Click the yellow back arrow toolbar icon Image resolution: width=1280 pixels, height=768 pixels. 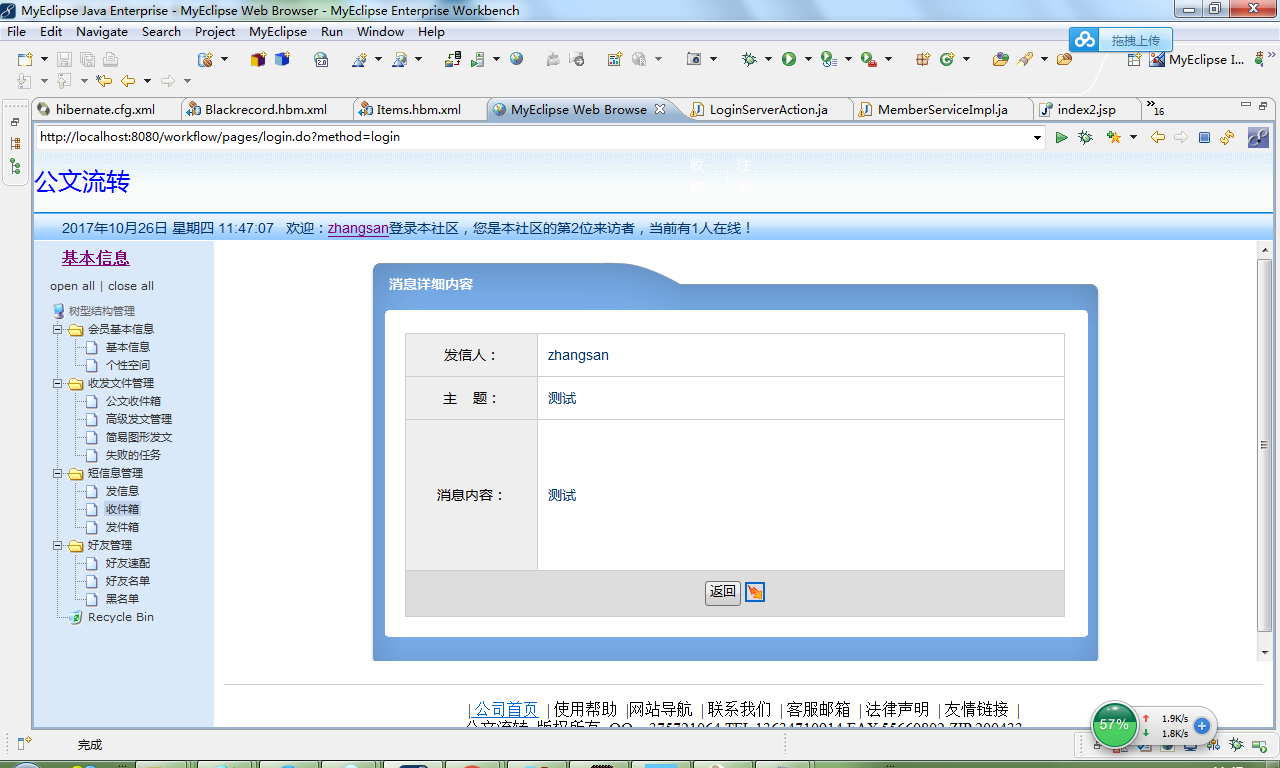click(128, 81)
